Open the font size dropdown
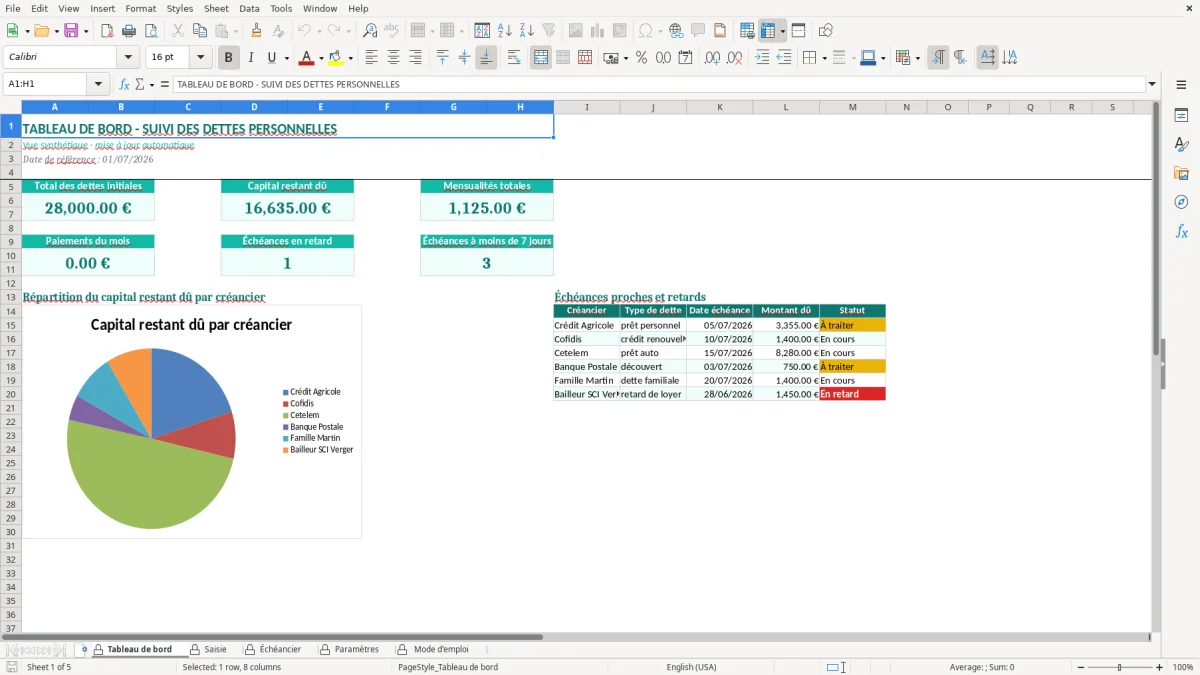1200x675 pixels. (x=200, y=58)
